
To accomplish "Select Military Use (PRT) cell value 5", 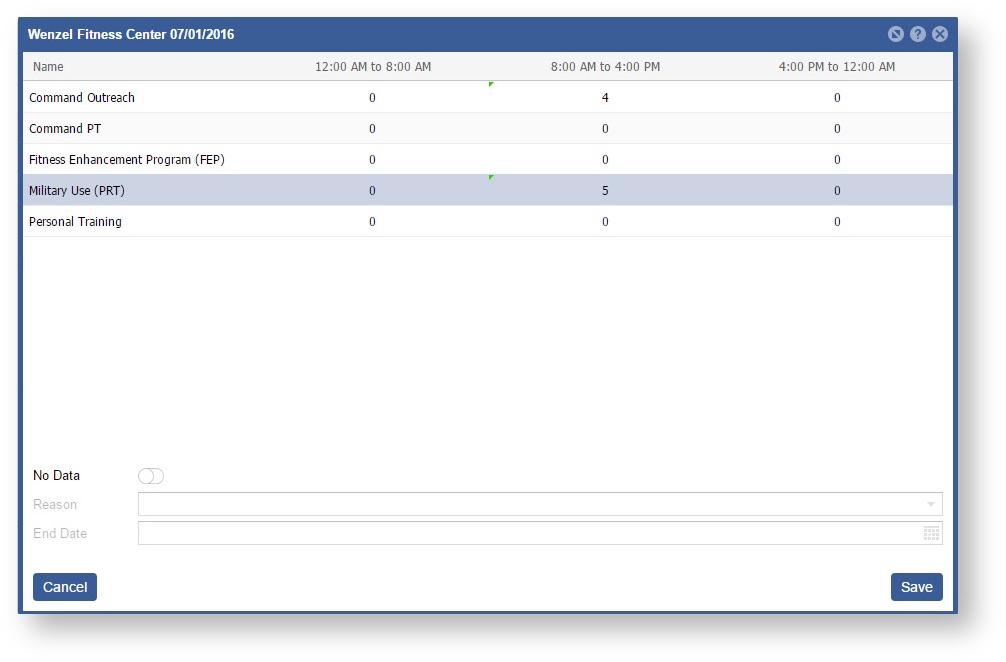I will (605, 191).
